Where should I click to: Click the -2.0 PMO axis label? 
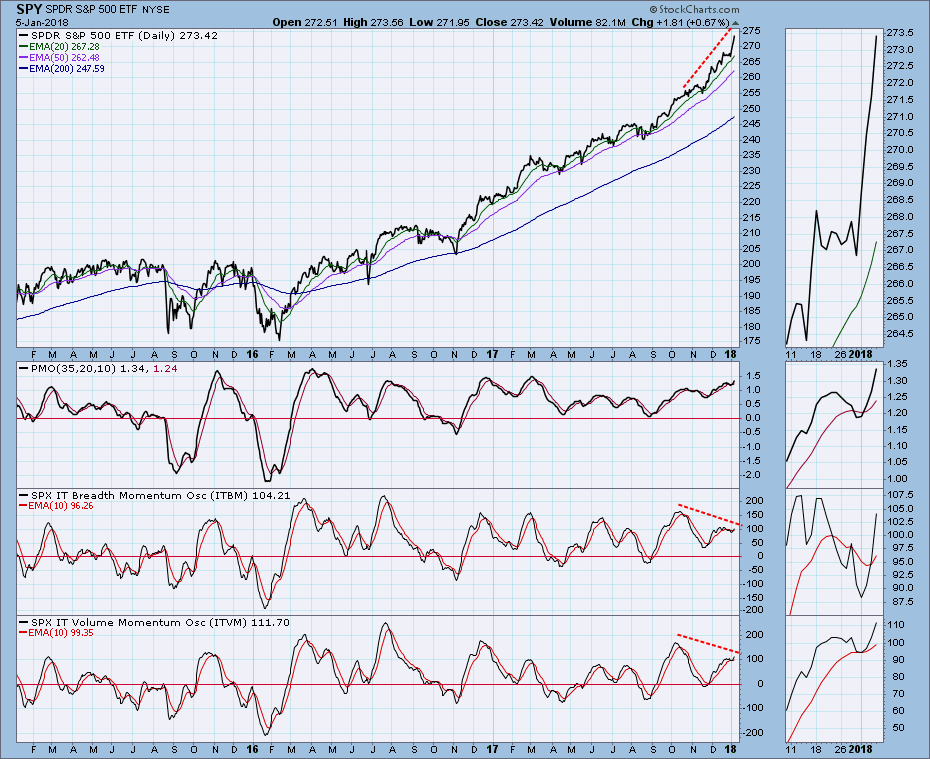tap(753, 475)
